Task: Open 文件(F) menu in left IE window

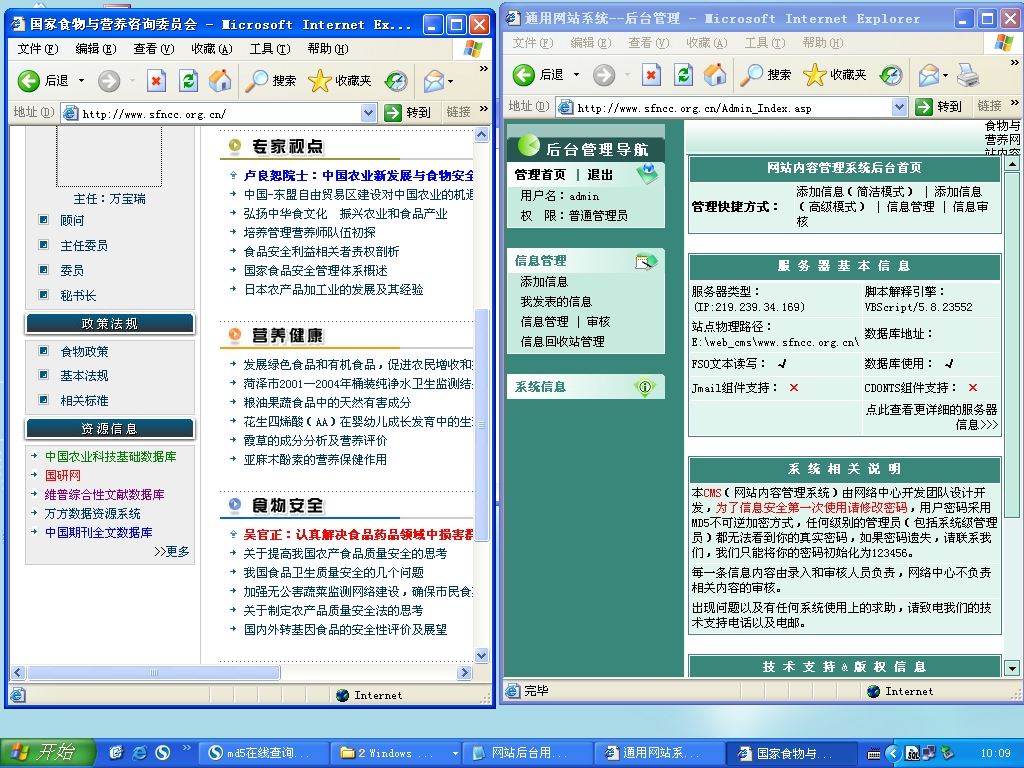Action: [38, 48]
